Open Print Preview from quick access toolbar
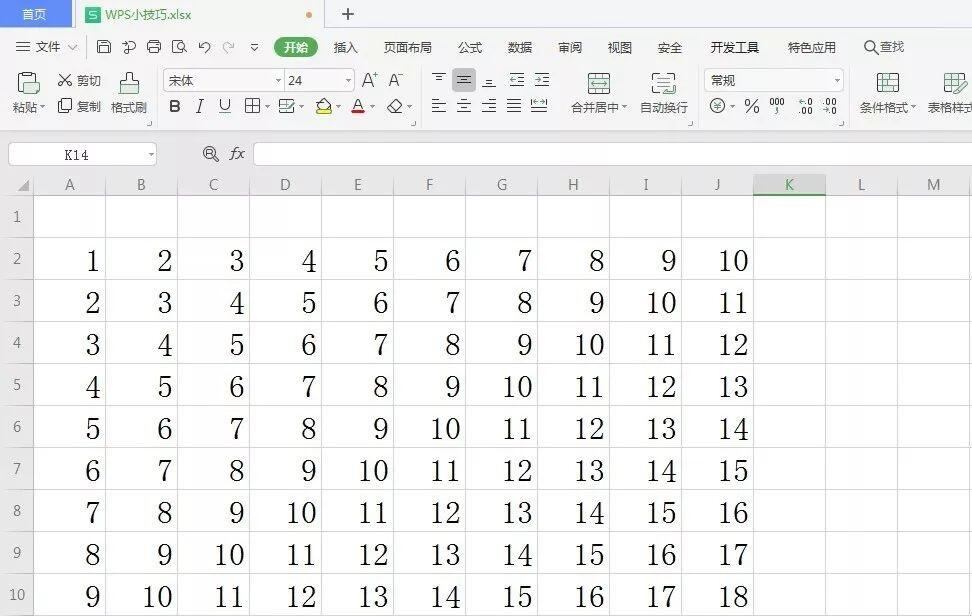Viewport: 972px width, 616px height. pyautogui.click(x=179, y=47)
